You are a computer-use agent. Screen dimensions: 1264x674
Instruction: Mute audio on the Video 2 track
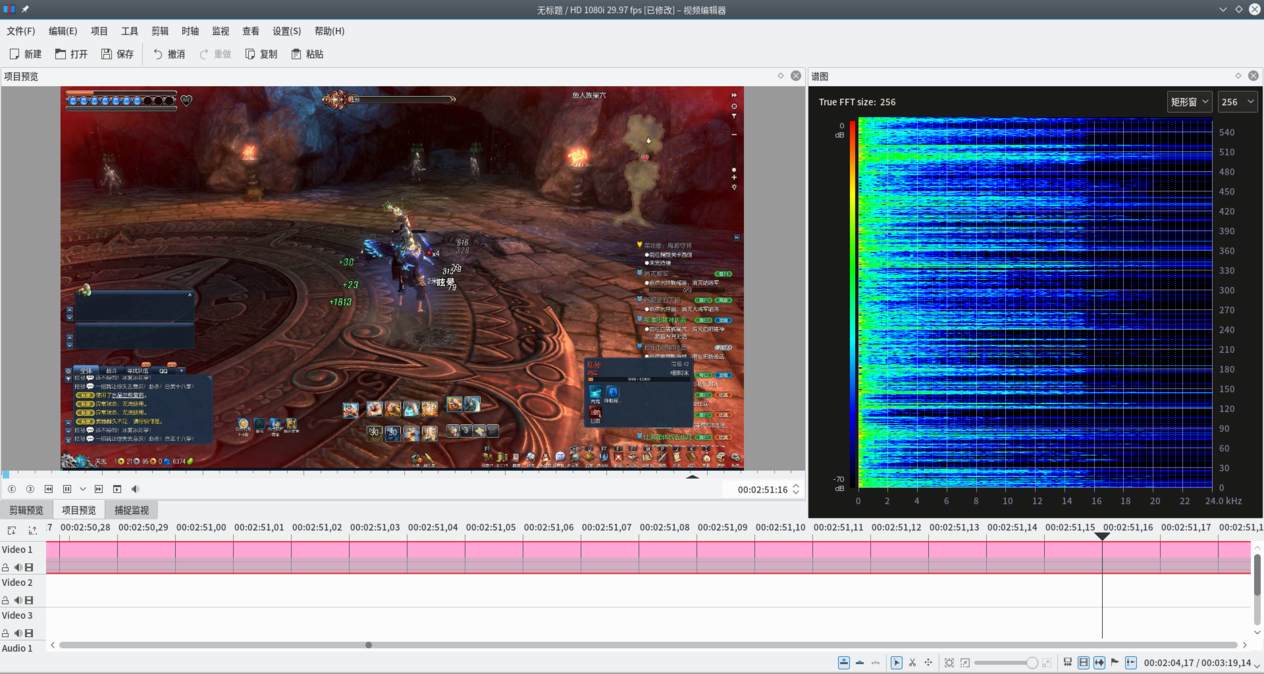[x=18, y=600]
